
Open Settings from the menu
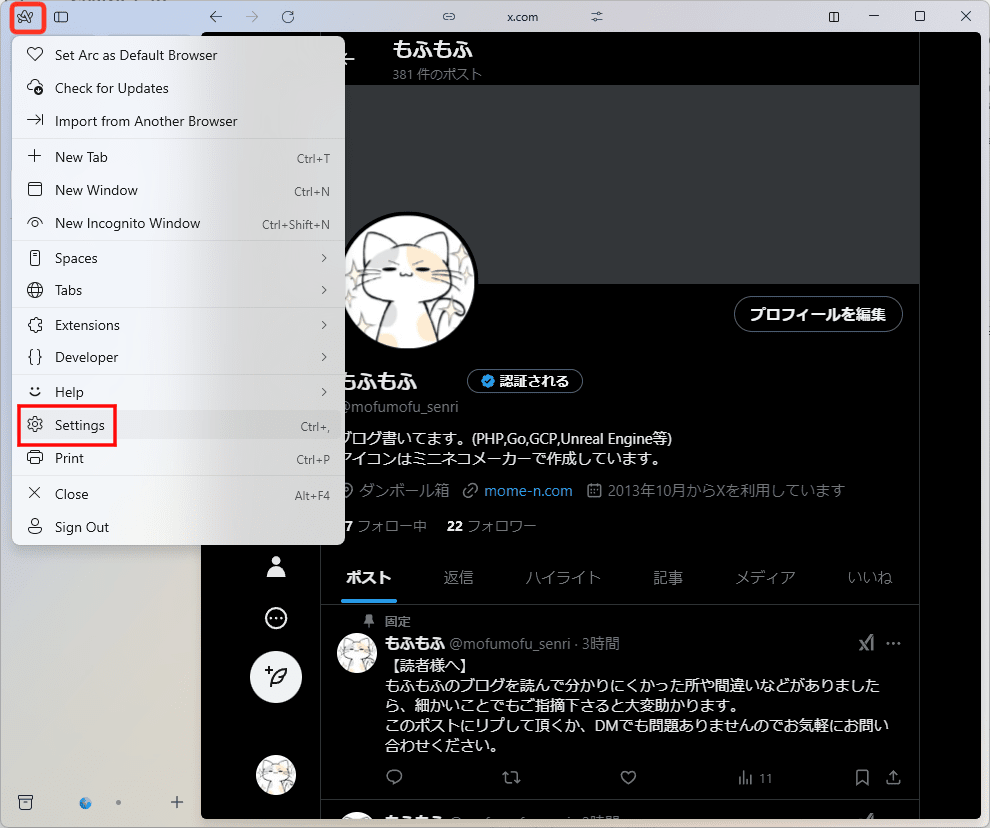point(80,425)
